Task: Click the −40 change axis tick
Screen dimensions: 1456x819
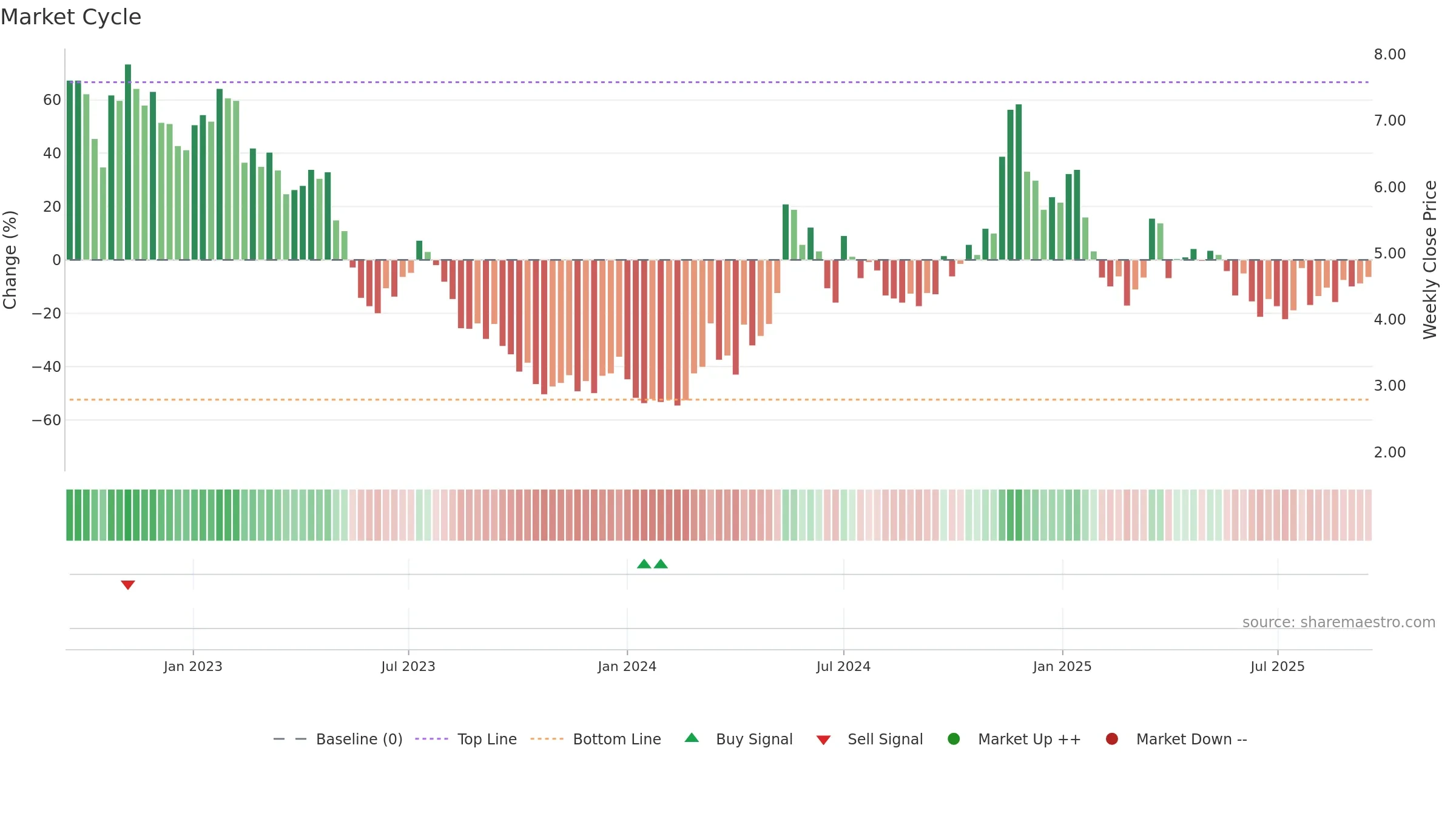Action: pyautogui.click(x=47, y=367)
